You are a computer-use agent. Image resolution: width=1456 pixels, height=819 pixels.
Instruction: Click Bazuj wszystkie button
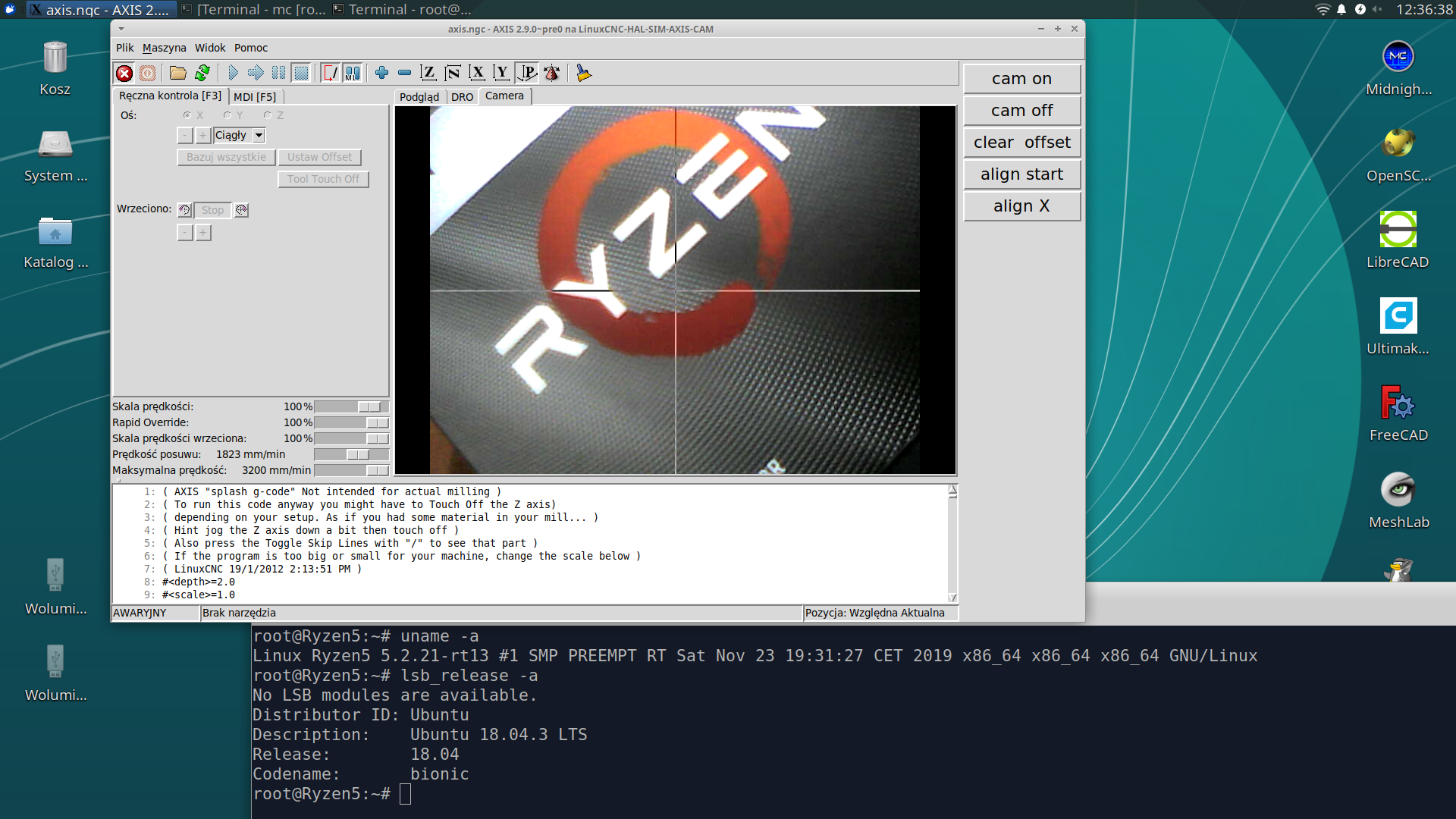coord(226,157)
